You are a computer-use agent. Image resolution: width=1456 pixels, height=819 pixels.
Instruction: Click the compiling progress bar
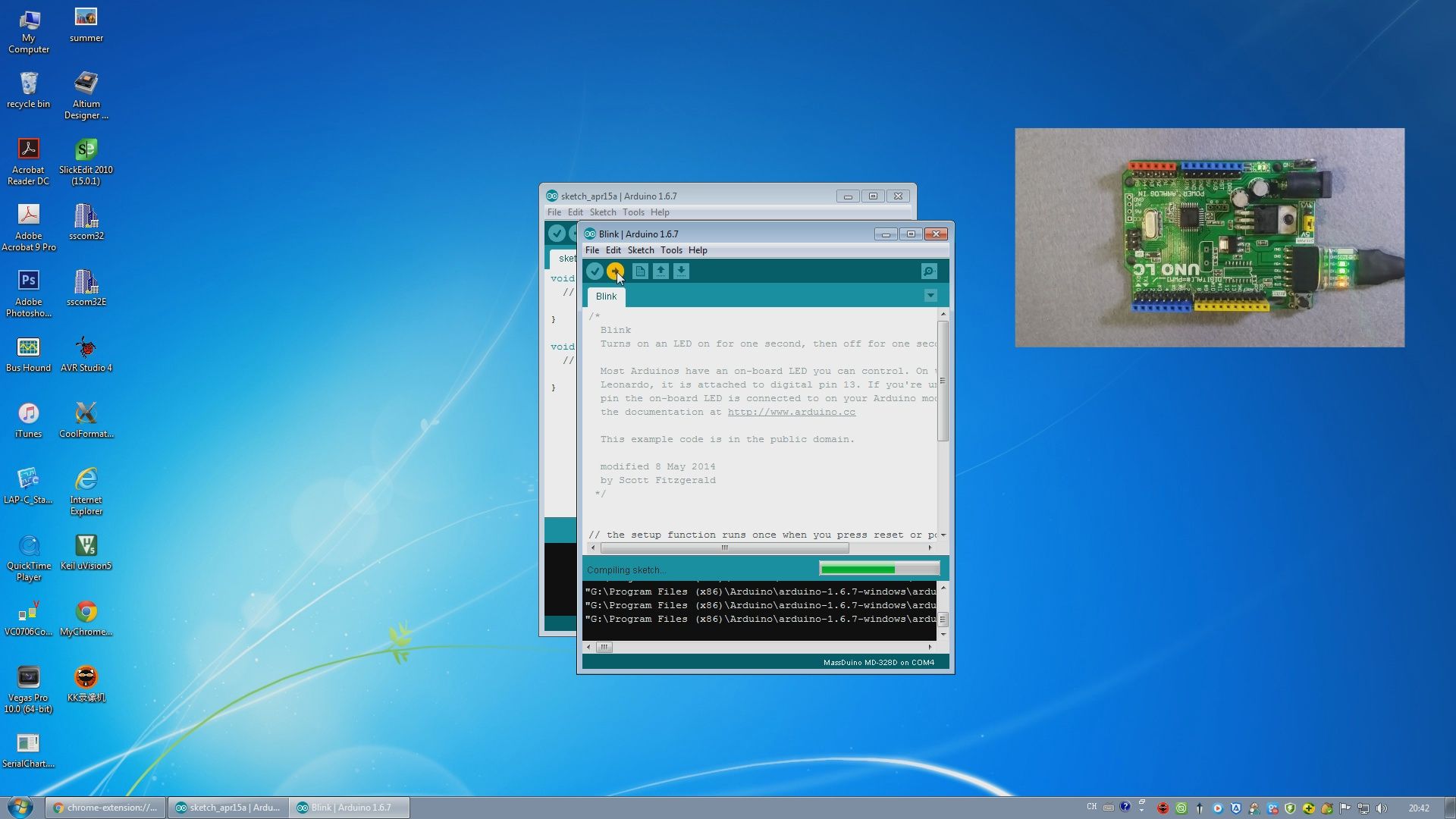pos(879,569)
